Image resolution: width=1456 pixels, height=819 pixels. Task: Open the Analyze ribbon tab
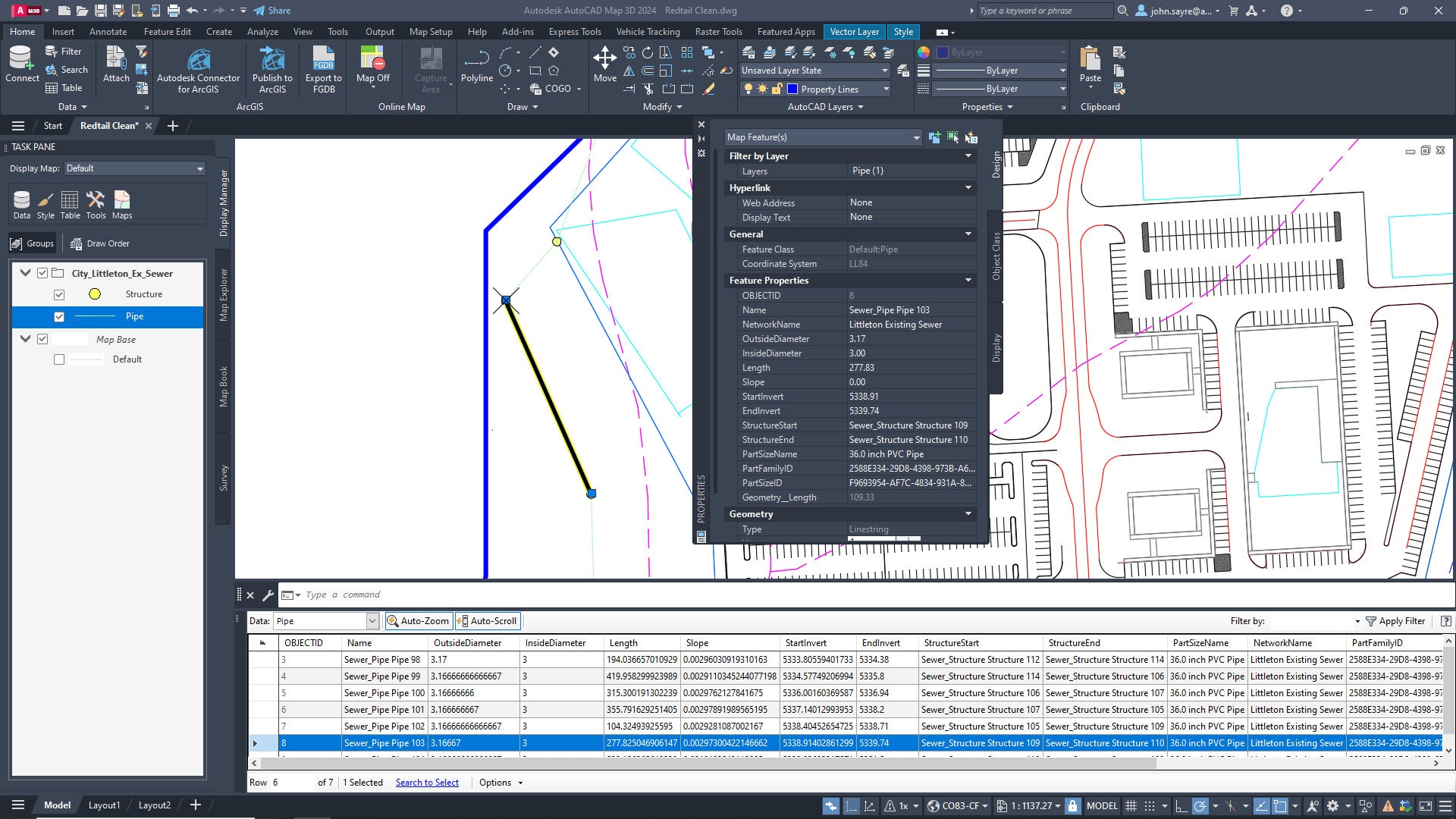tap(262, 32)
